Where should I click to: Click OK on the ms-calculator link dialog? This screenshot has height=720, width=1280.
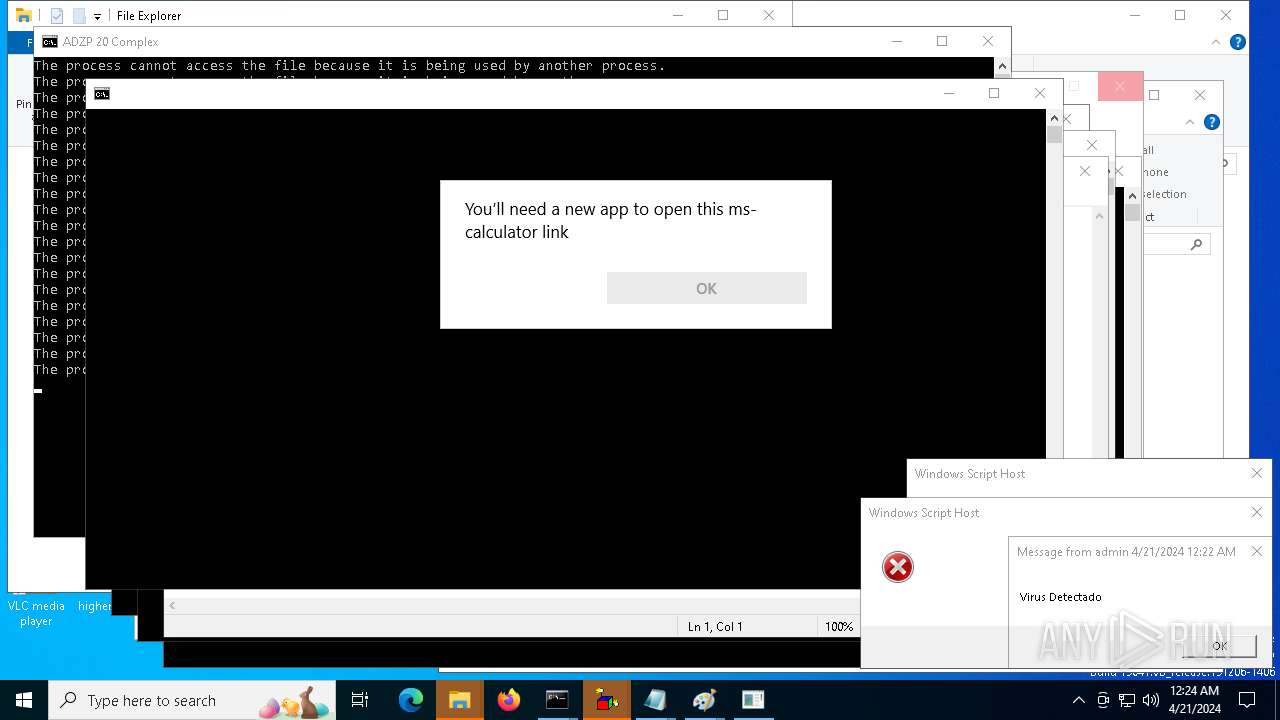tap(706, 288)
